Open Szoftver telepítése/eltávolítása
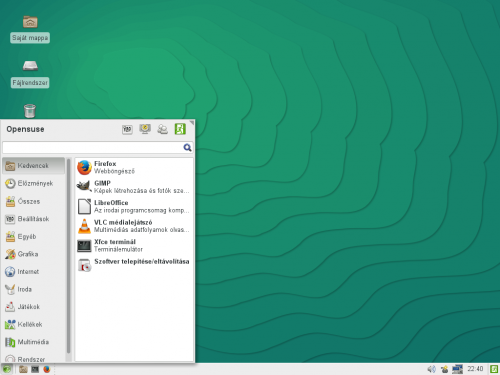 134,265
